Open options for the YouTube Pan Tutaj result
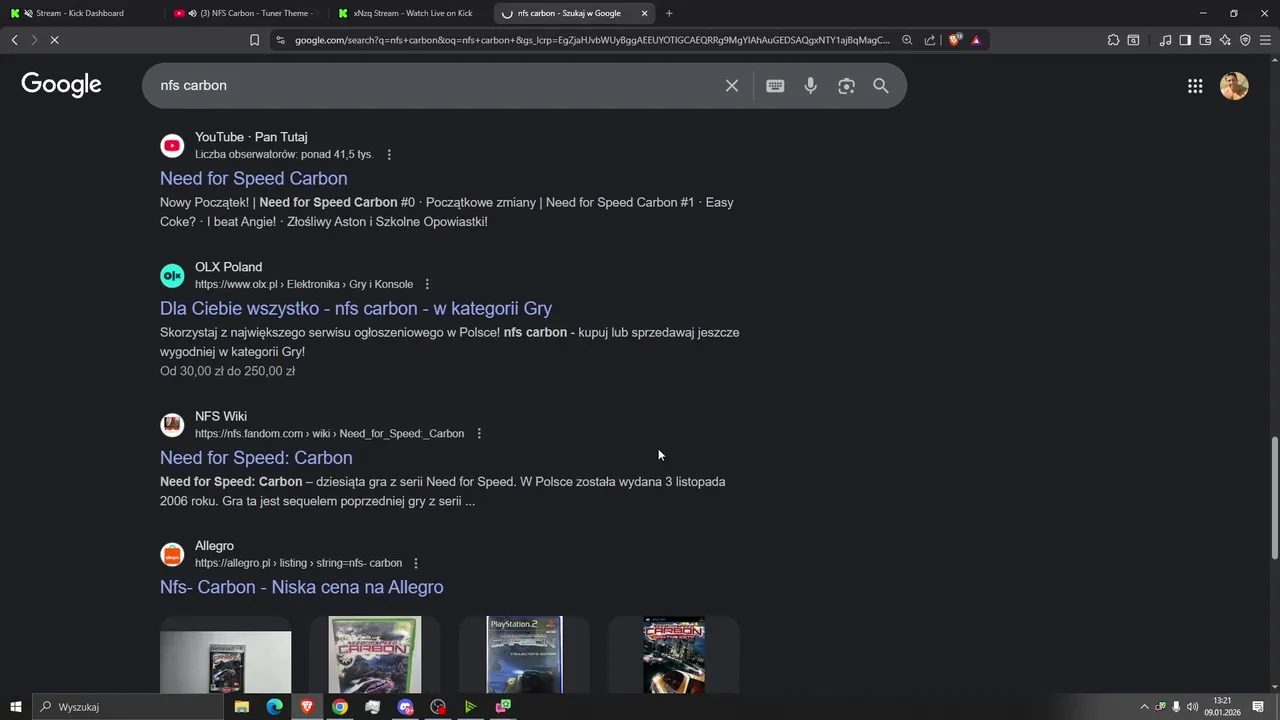This screenshot has height=720, width=1280. [x=389, y=155]
